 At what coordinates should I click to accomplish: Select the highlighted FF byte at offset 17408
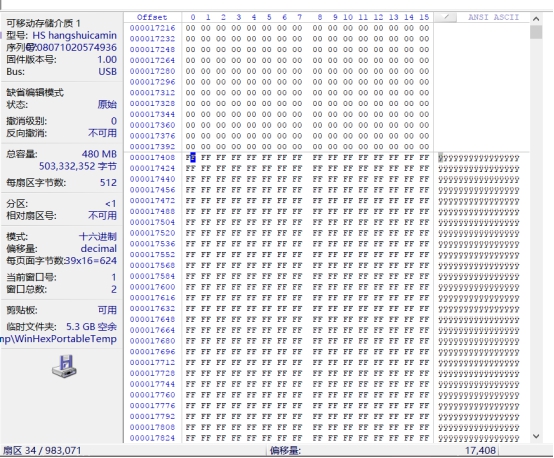(x=190, y=158)
